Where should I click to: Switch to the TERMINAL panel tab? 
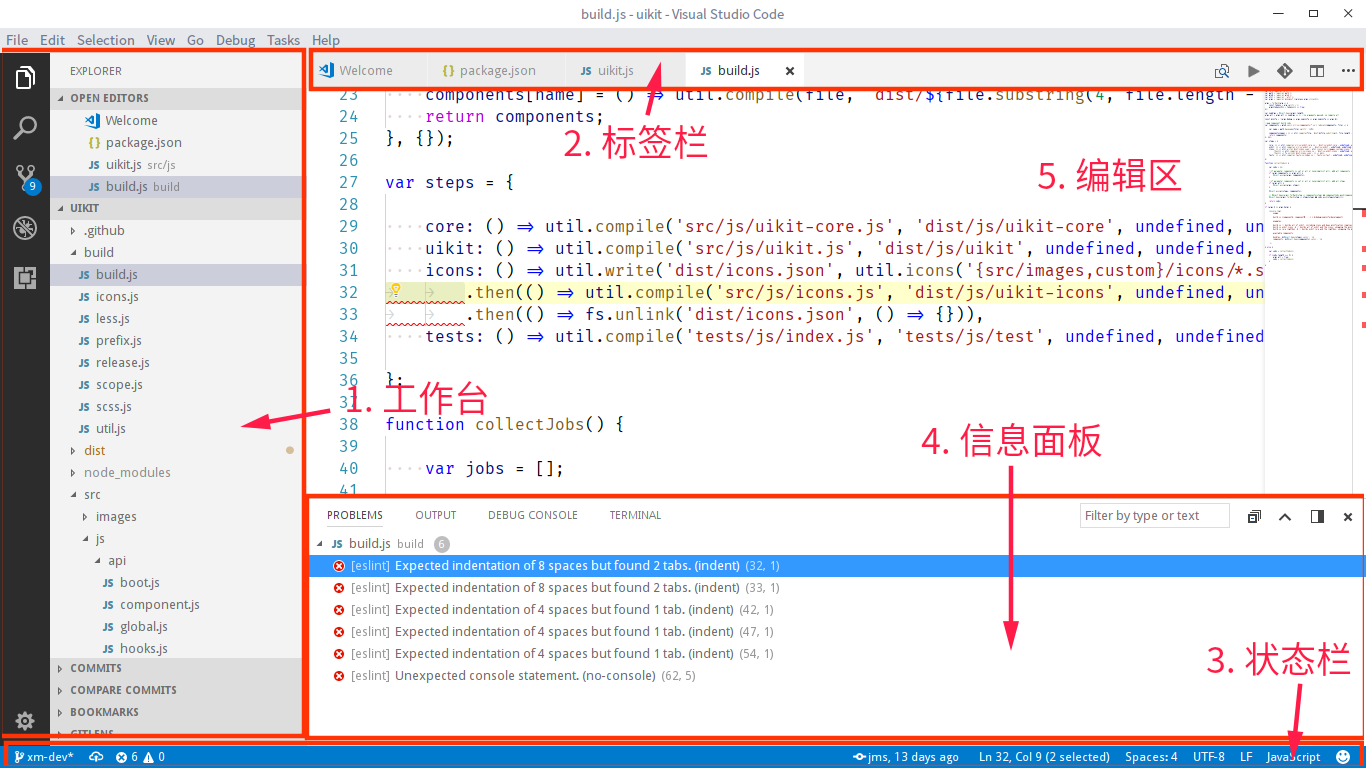click(635, 515)
